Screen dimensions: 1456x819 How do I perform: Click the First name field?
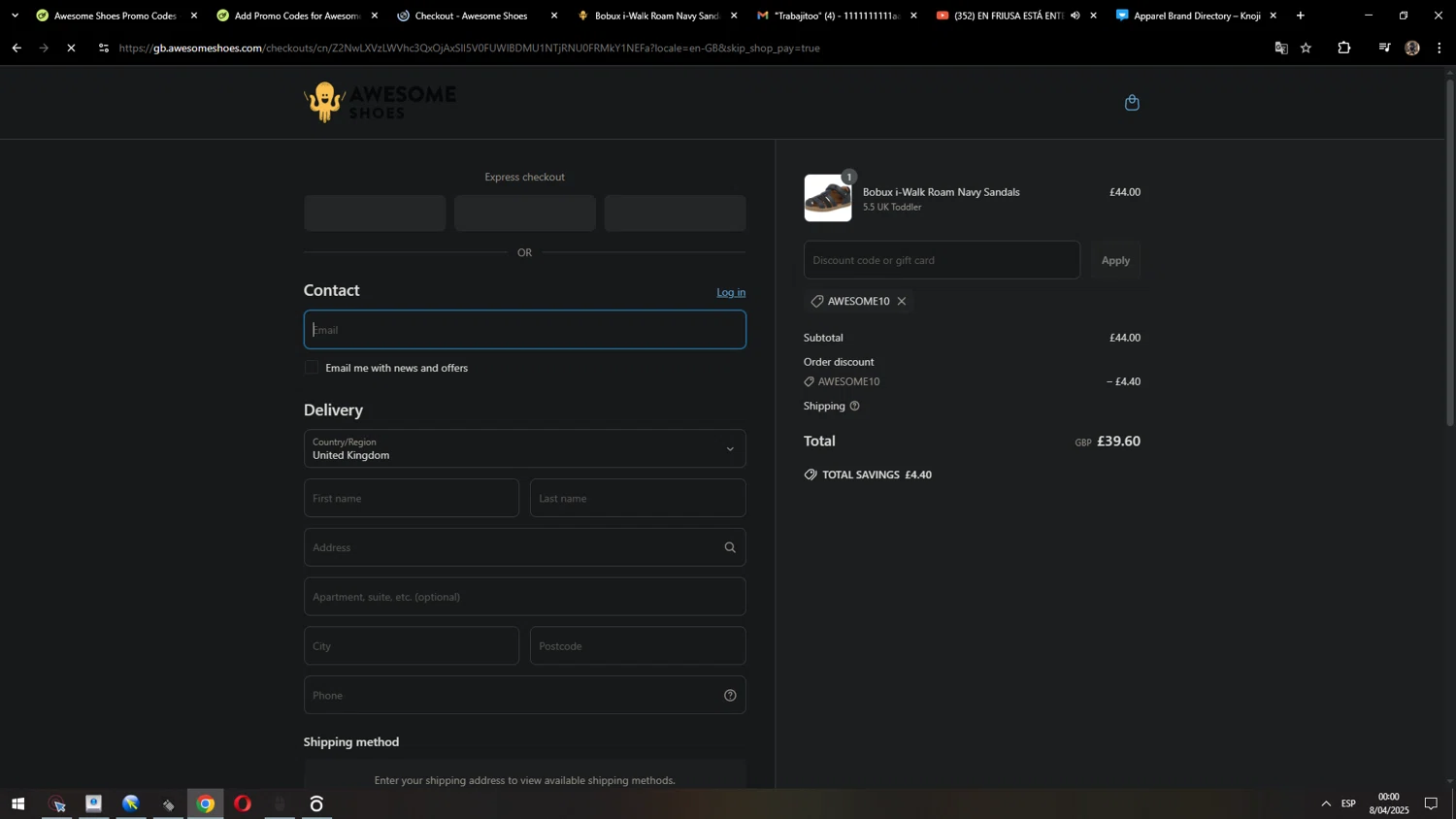412,499
